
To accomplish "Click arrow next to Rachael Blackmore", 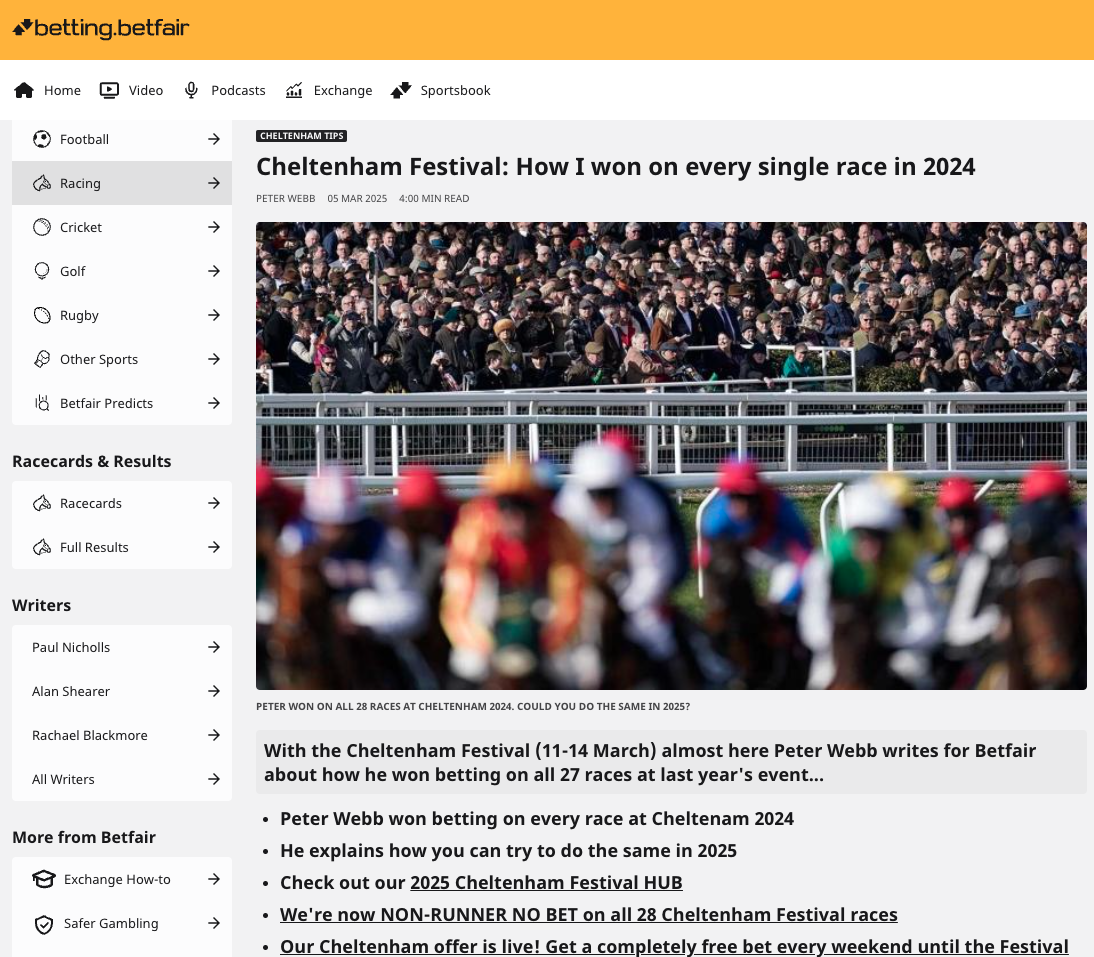I will (x=214, y=734).
